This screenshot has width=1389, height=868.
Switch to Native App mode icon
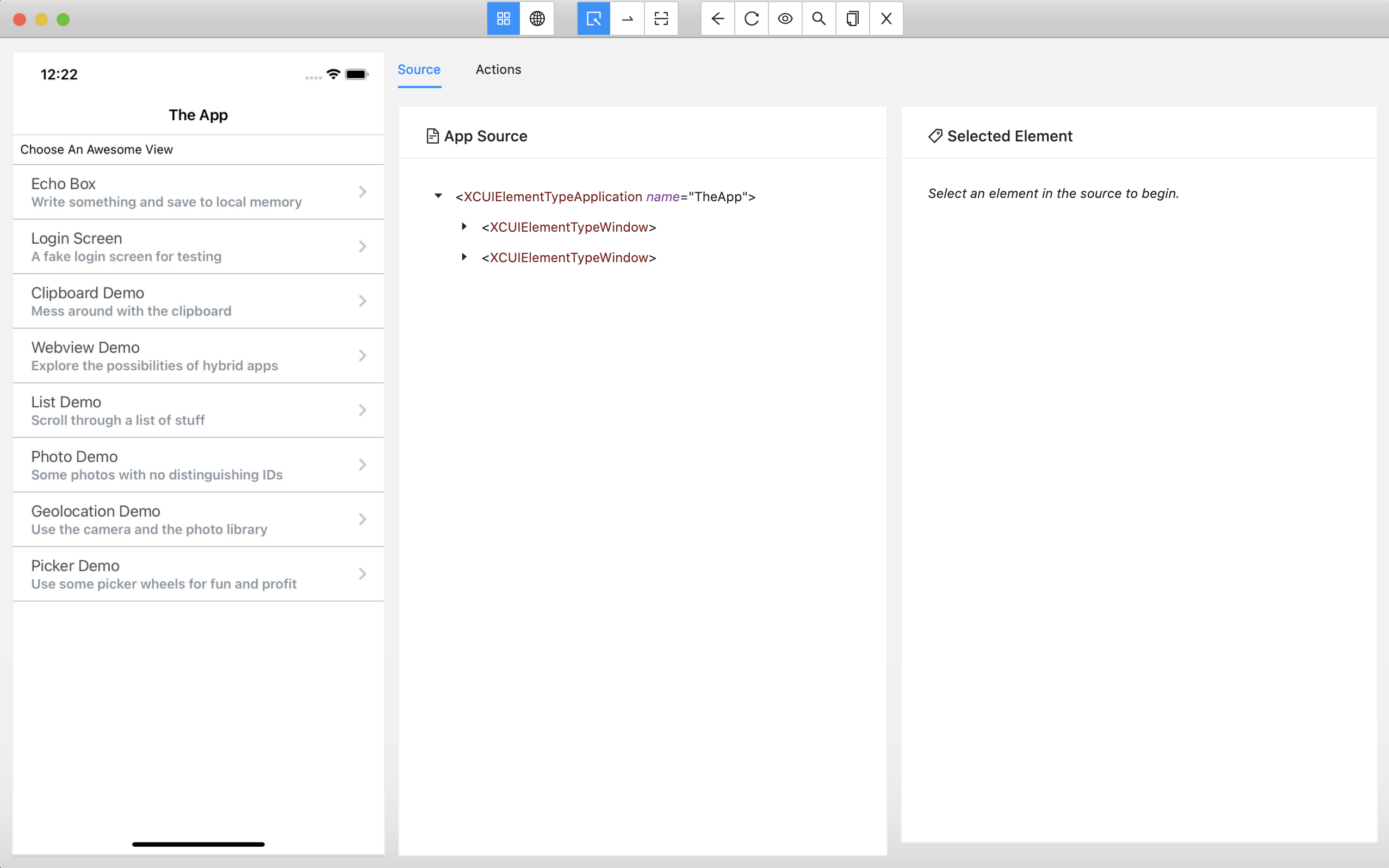tap(504, 19)
